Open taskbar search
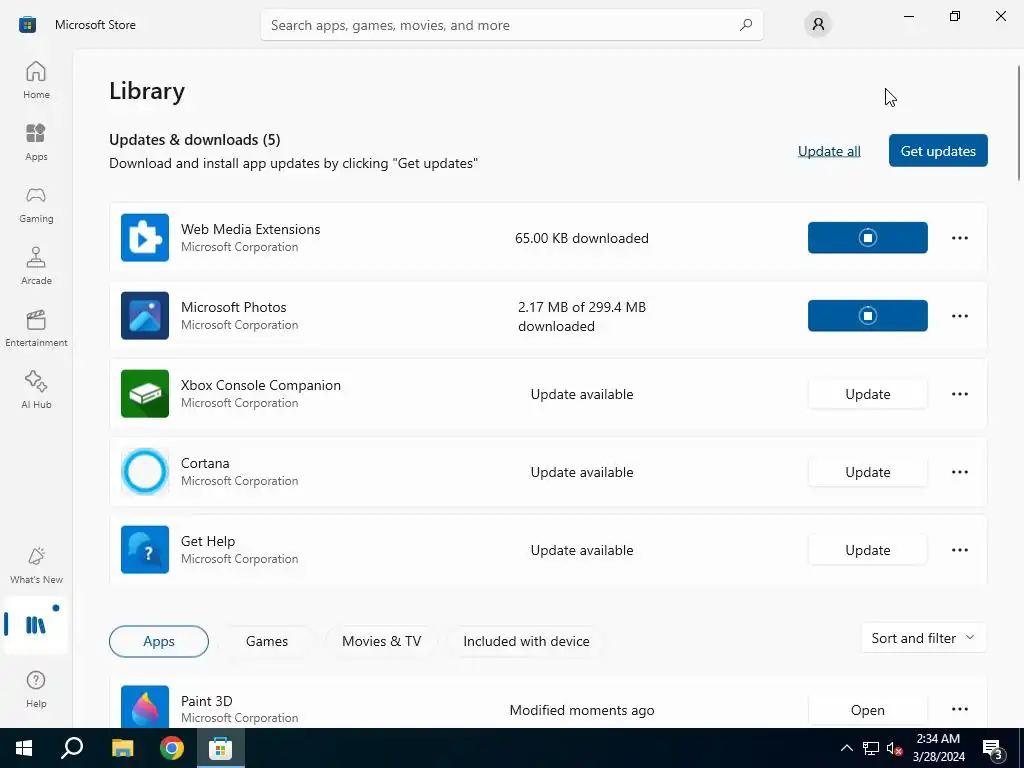The width and height of the screenshot is (1024, 768). point(72,748)
